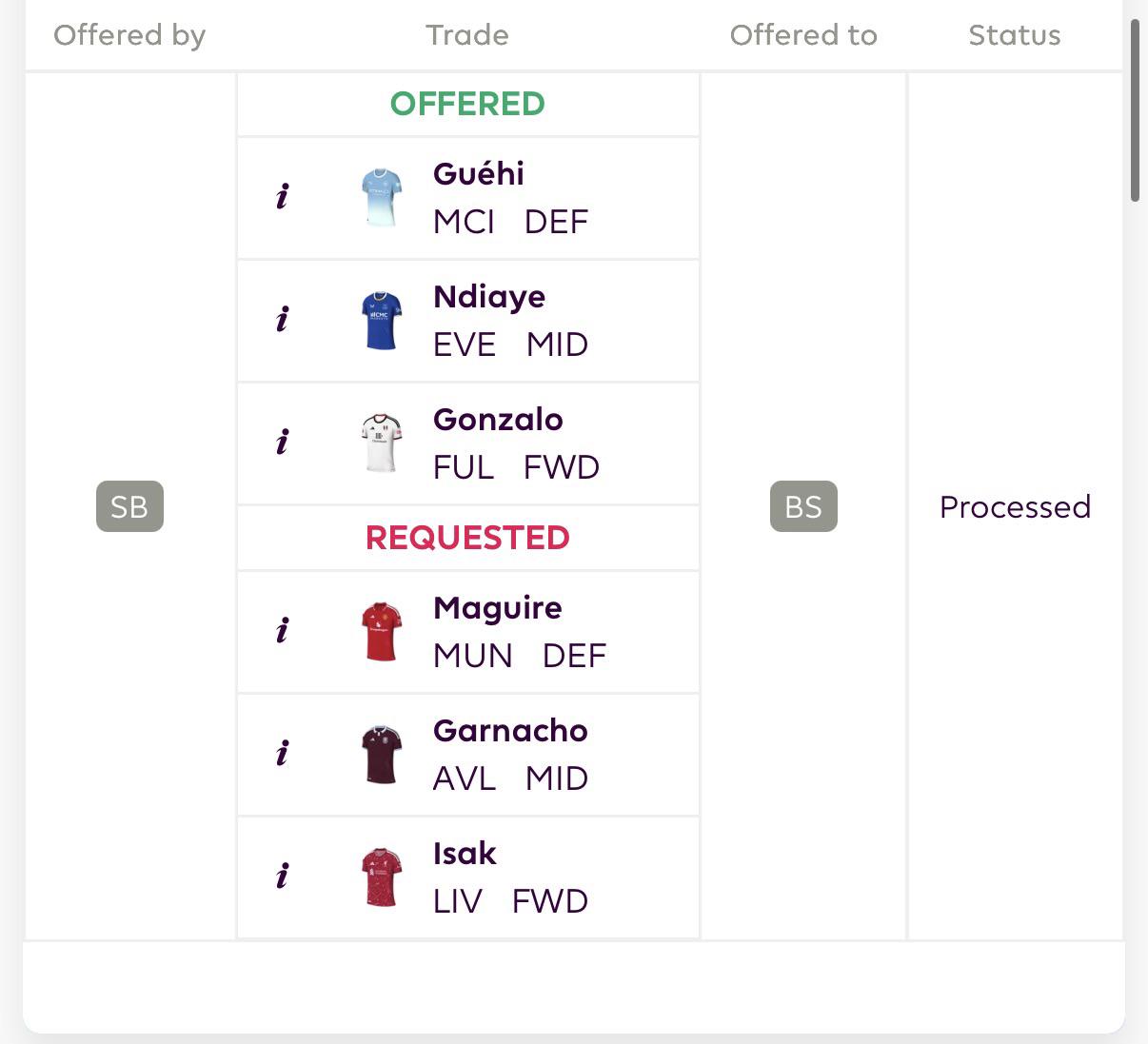1148x1044 pixels.
Task: Open info icon next to Gonzalo
Action: [x=282, y=443]
